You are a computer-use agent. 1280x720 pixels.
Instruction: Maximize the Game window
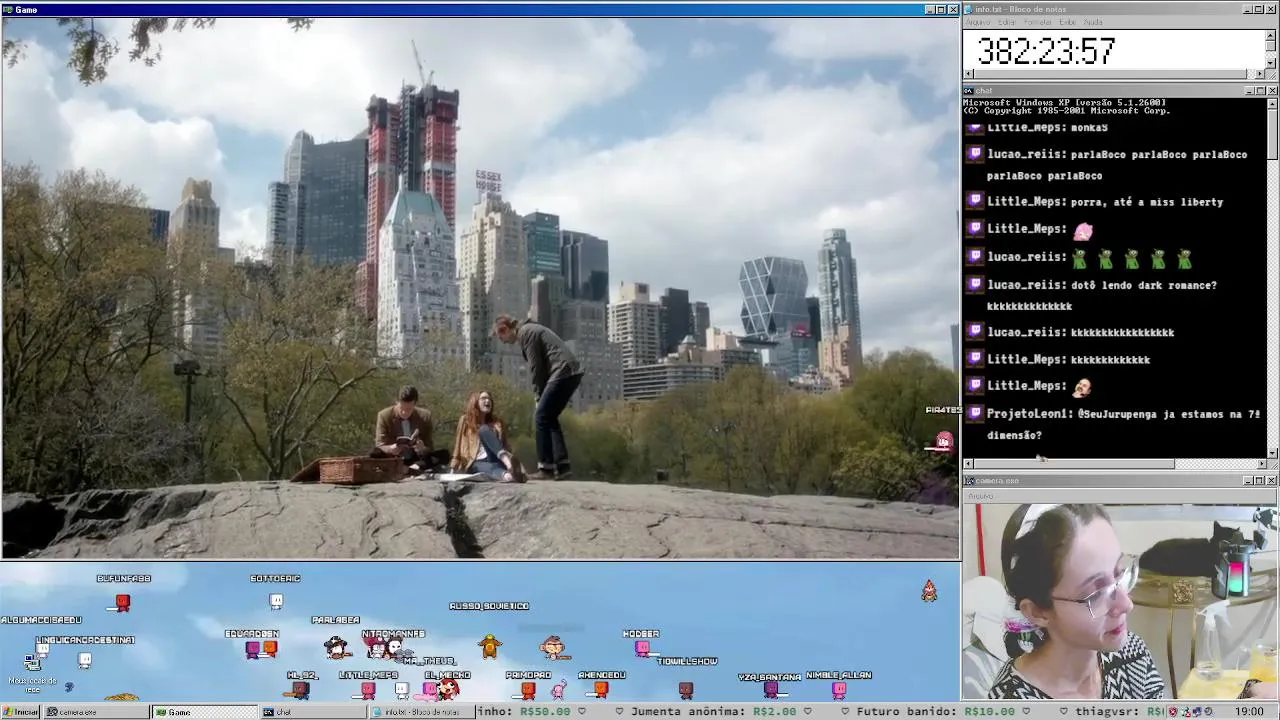[x=940, y=9]
